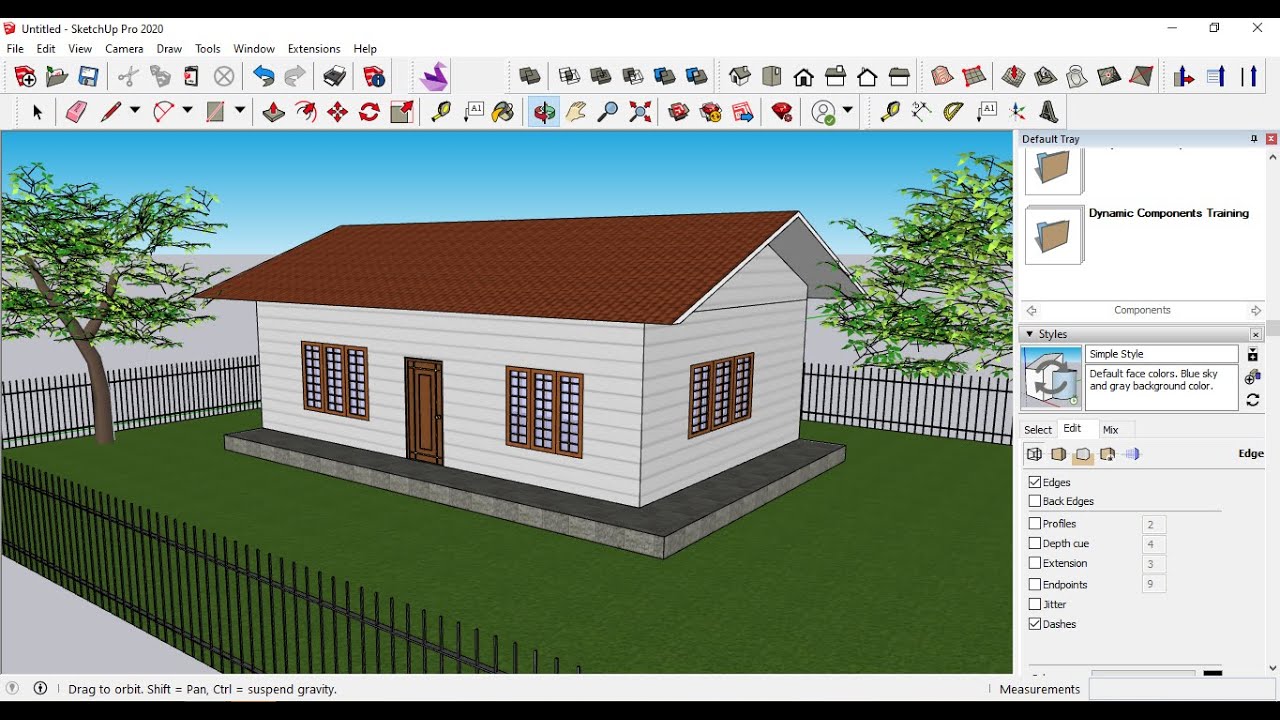Click the Simple Style preview thumbnail
The width and height of the screenshot is (1280, 720).
[x=1051, y=378]
